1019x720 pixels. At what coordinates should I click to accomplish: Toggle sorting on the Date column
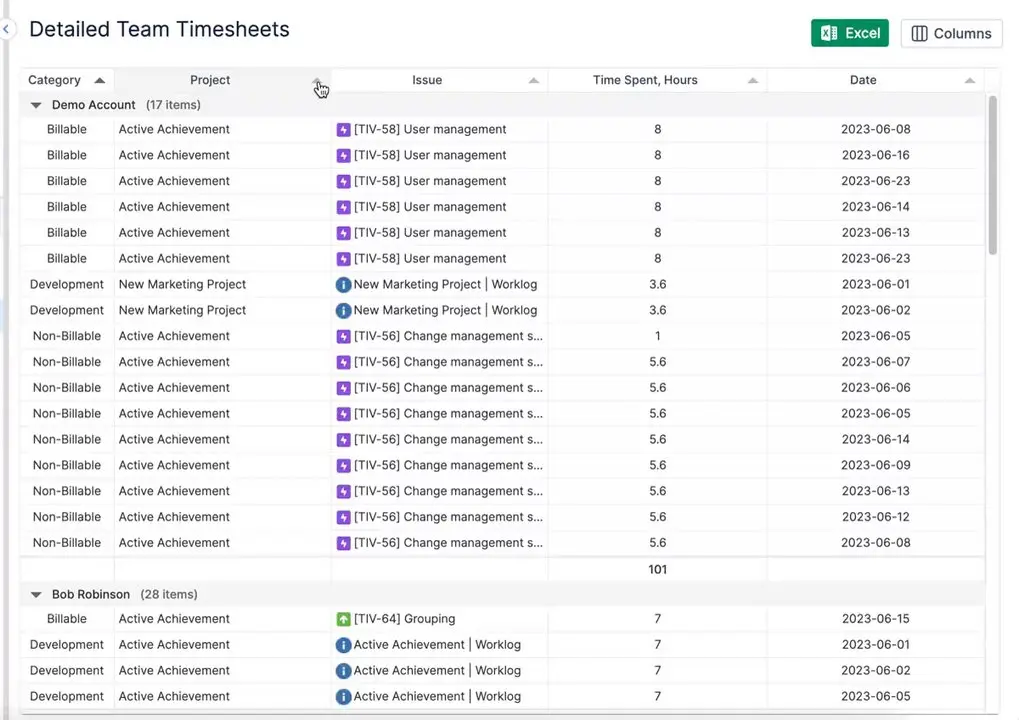pos(969,80)
